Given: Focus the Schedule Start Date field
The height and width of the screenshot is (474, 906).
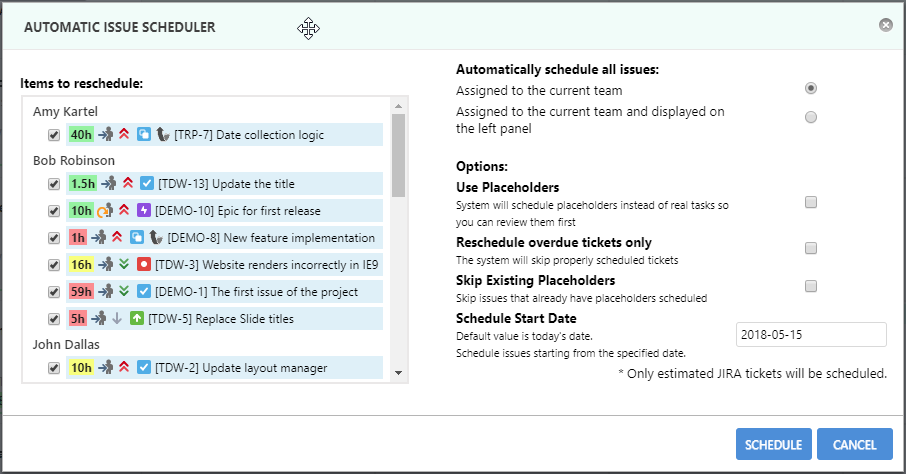Looking at the screenshot, I should click(811, 335).
